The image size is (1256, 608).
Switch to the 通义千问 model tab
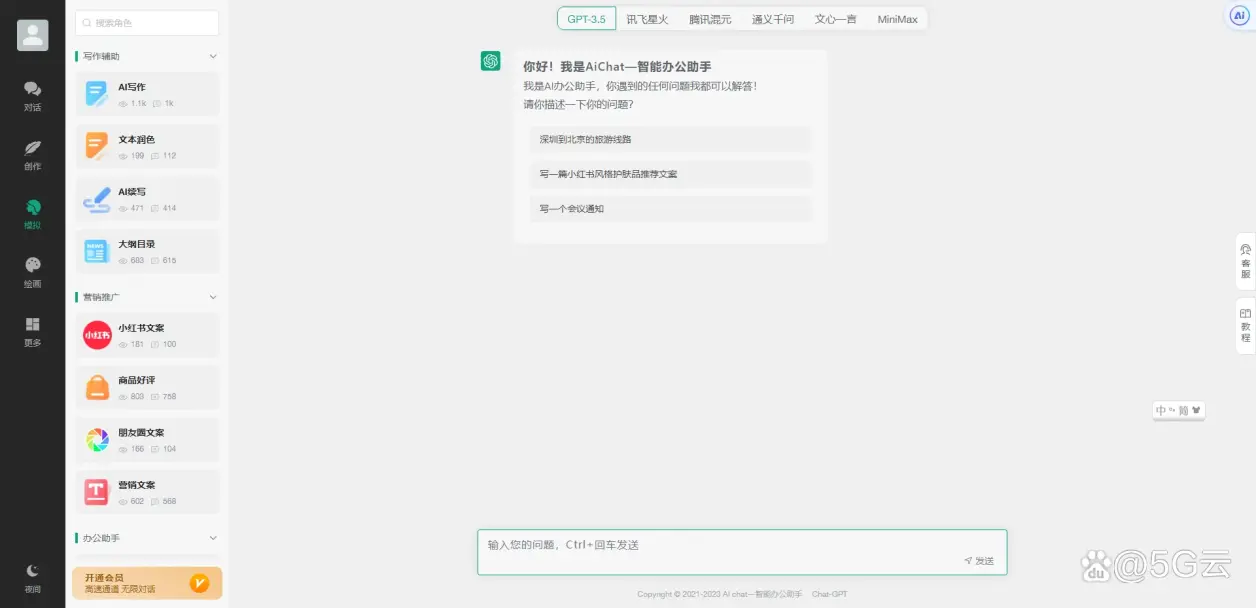point(773,19)
